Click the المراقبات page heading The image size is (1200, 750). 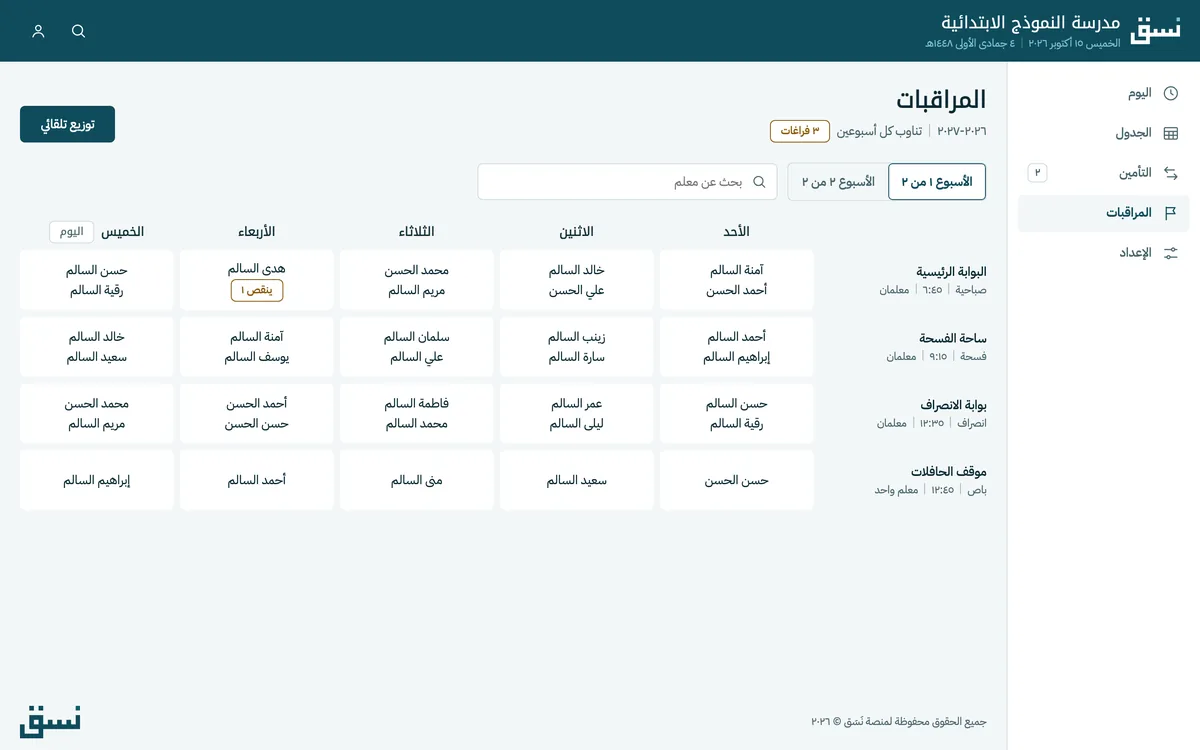coord(941,99)
